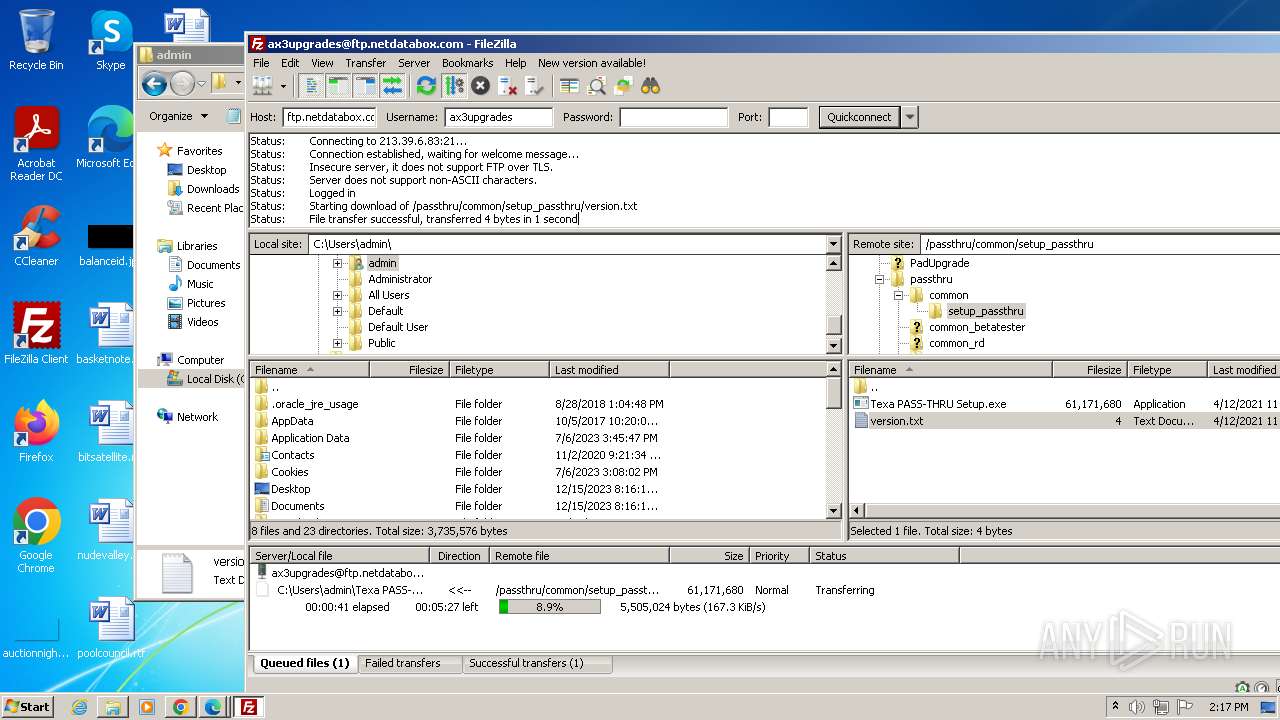
Task: Click the Host input field
Action: (x=330, y=117)
